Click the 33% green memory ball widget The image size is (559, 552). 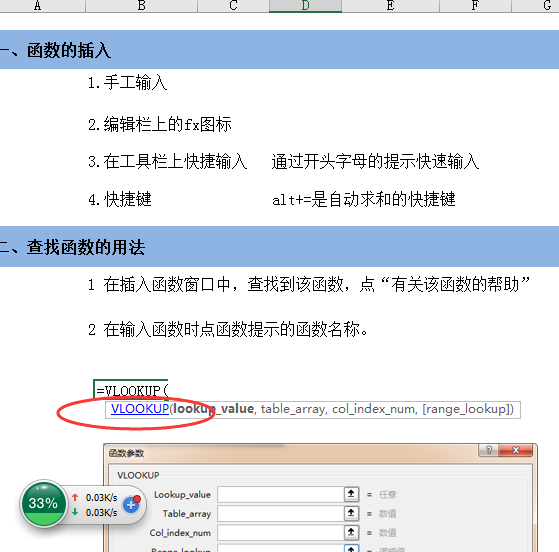[43, 504]
